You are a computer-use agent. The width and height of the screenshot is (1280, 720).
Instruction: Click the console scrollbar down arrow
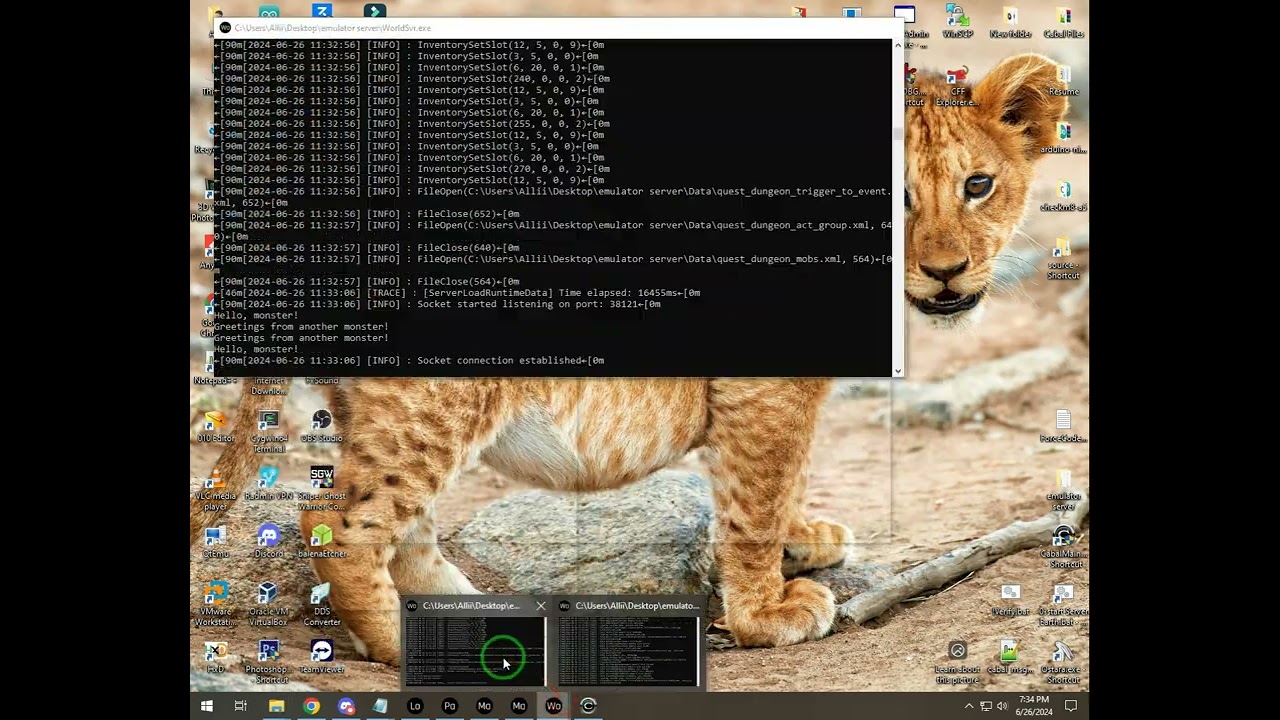897,371
